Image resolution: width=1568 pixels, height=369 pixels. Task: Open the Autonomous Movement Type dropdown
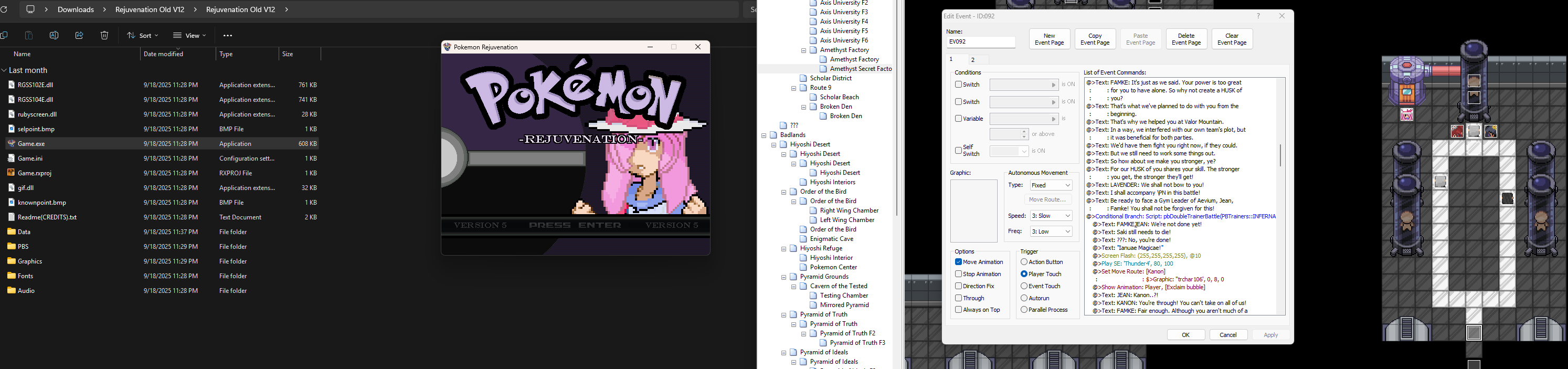pyautogui.click(x=1051, y=185)
